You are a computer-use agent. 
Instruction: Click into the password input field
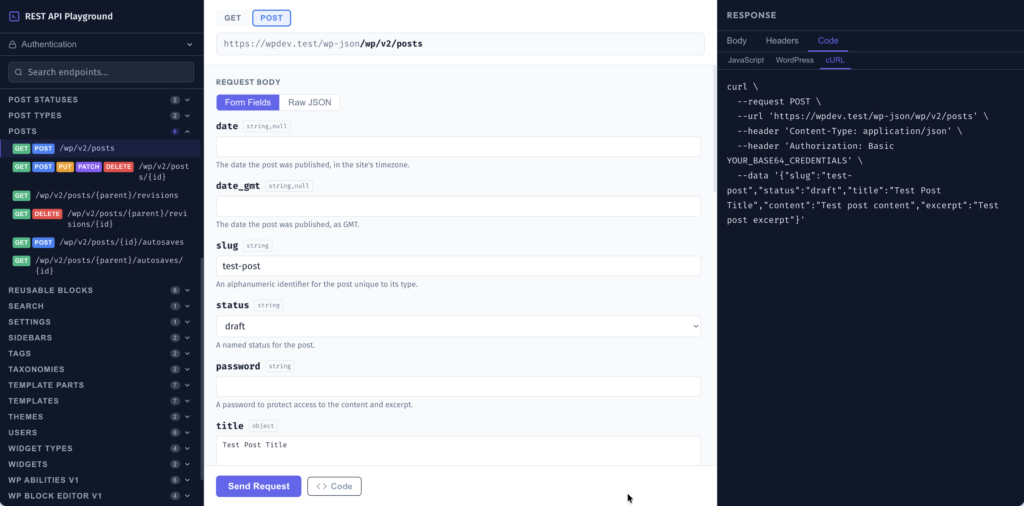click(458, 386)
